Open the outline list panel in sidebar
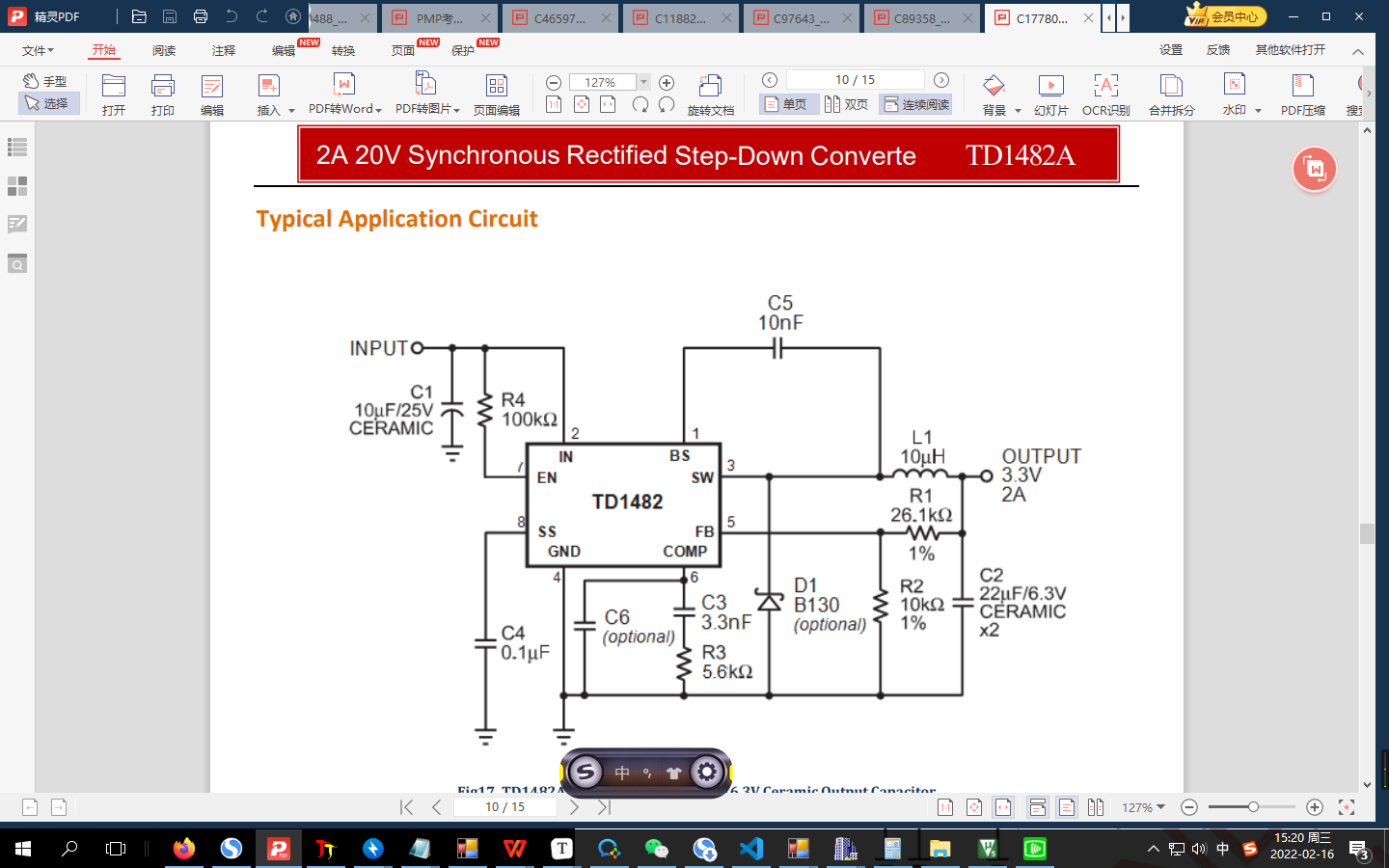Viewport: 1389px width, 868px height. 17,148
